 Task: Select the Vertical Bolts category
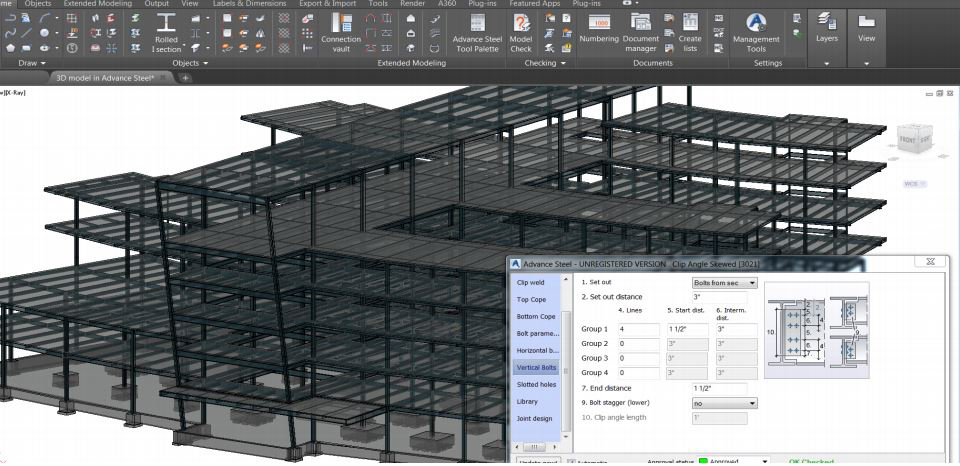pyautogui.click(x=536, y=367)
